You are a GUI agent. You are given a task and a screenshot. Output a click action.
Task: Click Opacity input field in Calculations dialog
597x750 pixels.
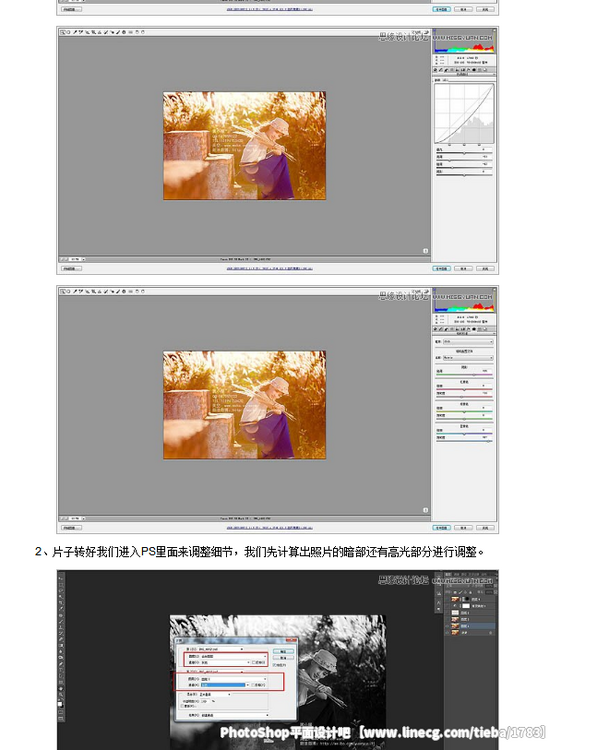tap(205, 701)
